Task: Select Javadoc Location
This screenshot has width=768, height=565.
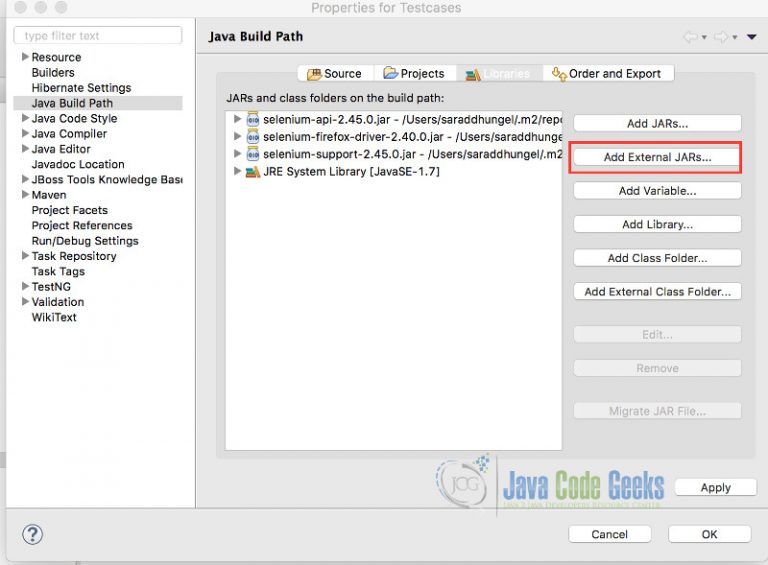Action: pyautogui.click(x=78, y=164)
